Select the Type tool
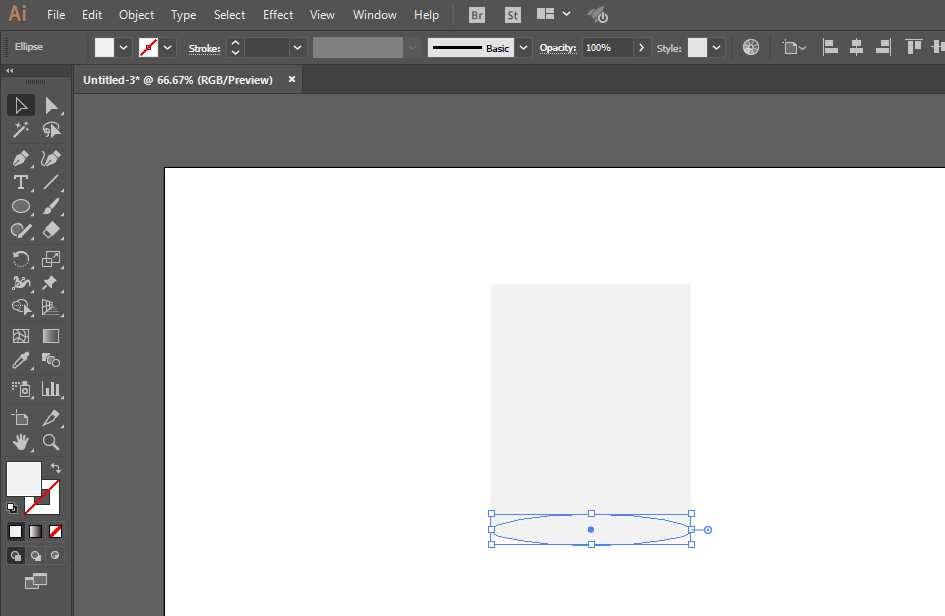Screen dimensions: 945x616 (x=21, y=182)
